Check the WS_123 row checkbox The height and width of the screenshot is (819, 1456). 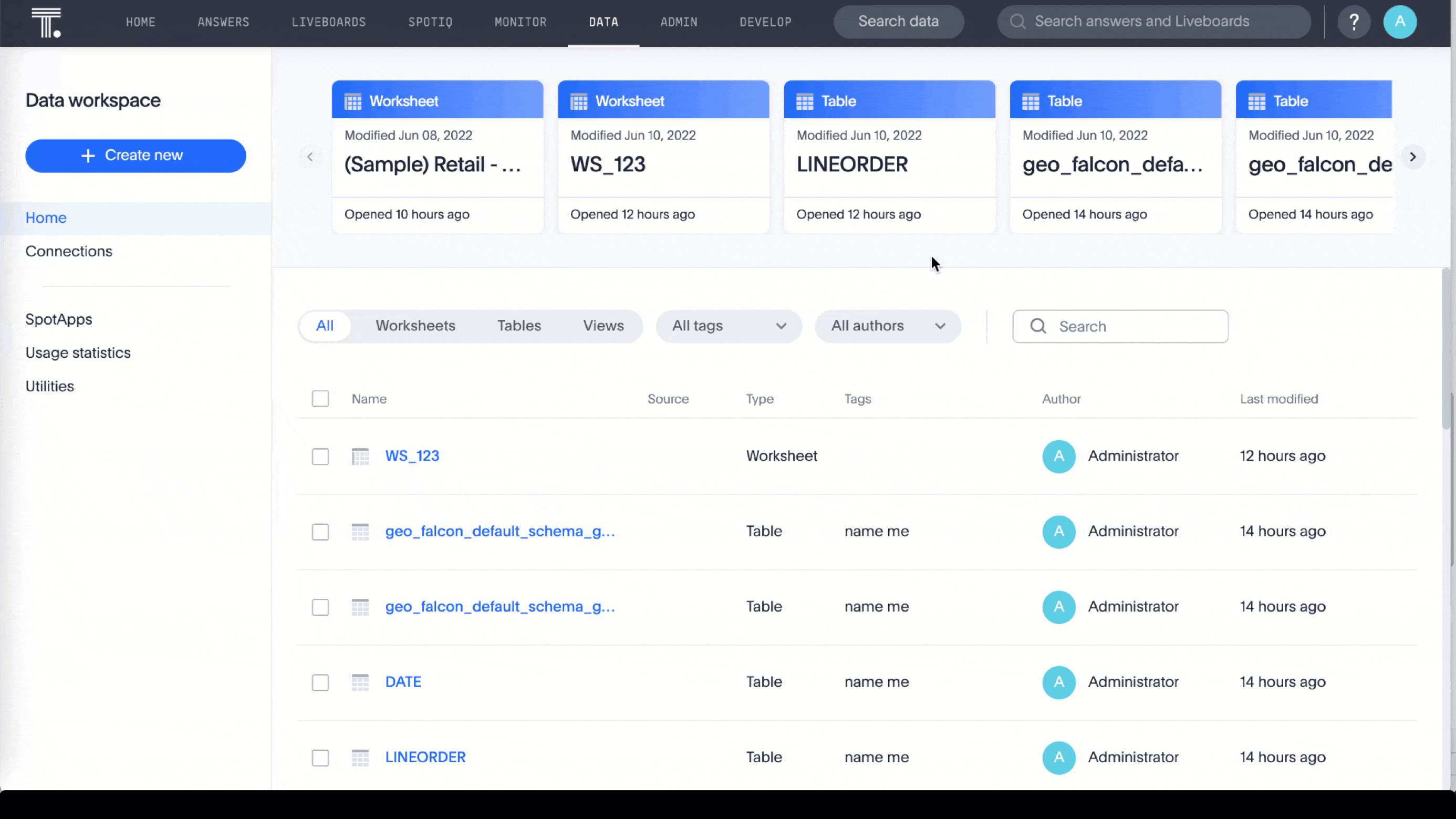tap(320, 456)
